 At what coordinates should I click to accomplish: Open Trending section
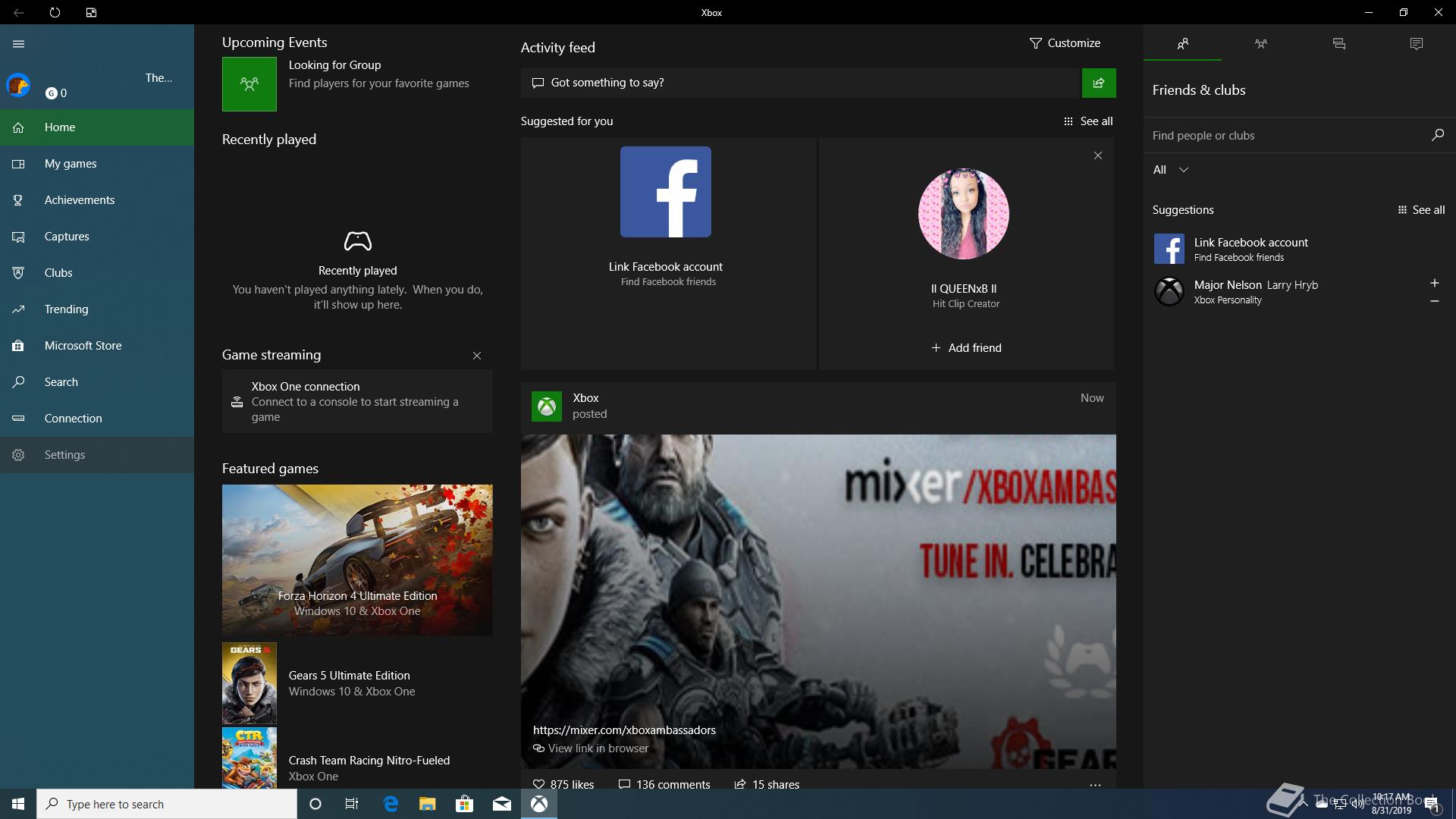click(97, 309)
